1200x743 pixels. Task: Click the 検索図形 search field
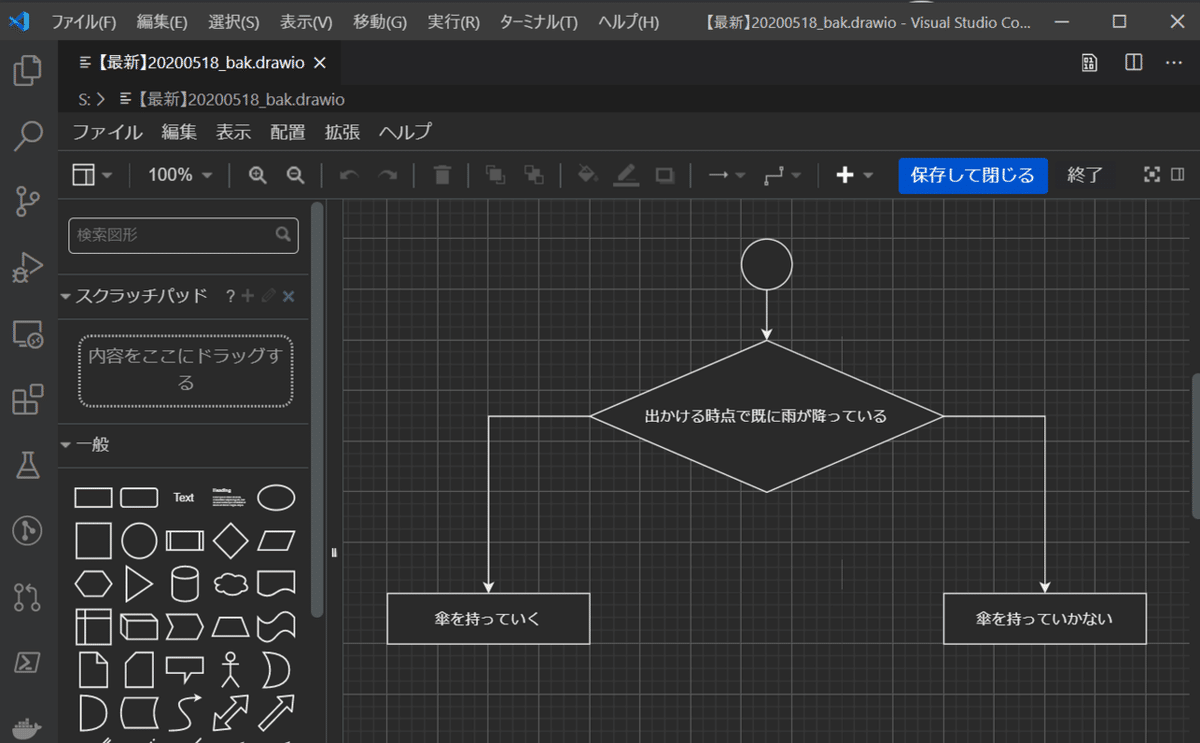(183, 235)
